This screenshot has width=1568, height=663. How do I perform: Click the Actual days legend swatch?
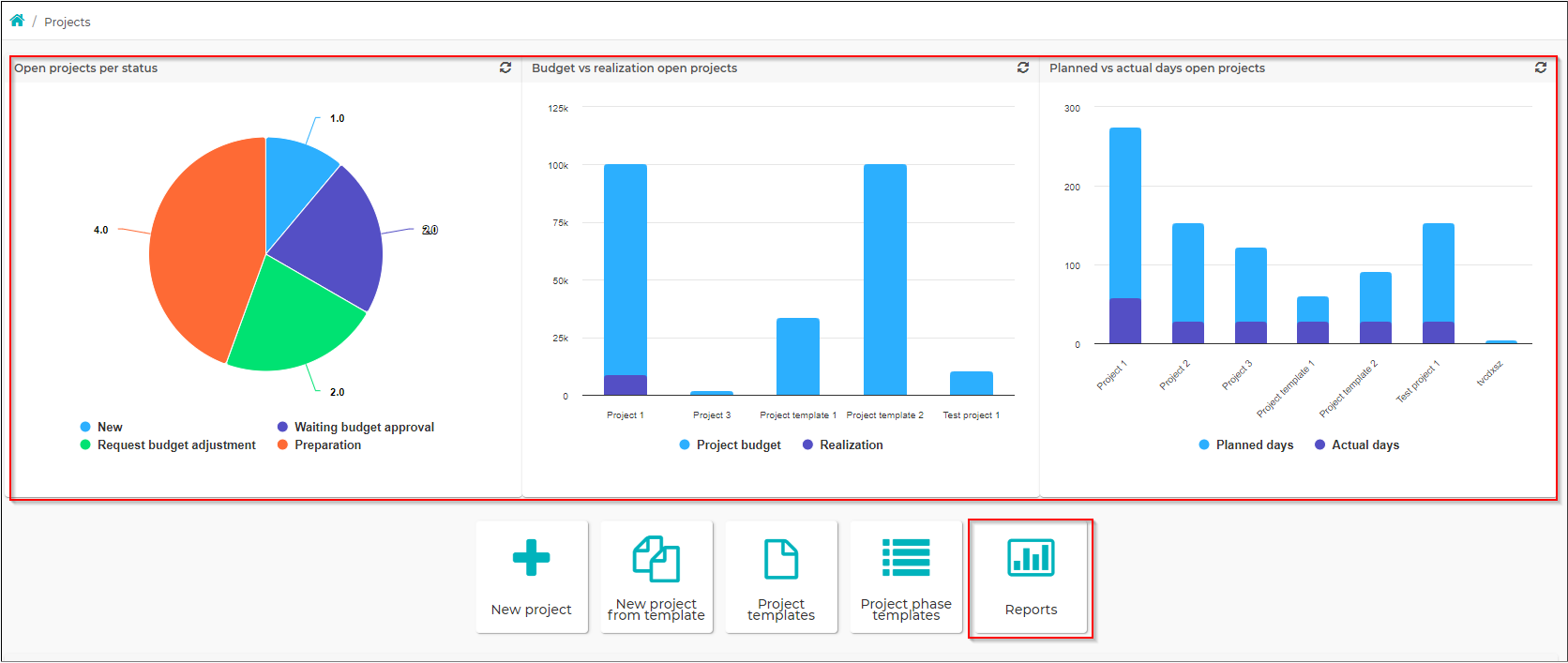(x=1320, y=445)
